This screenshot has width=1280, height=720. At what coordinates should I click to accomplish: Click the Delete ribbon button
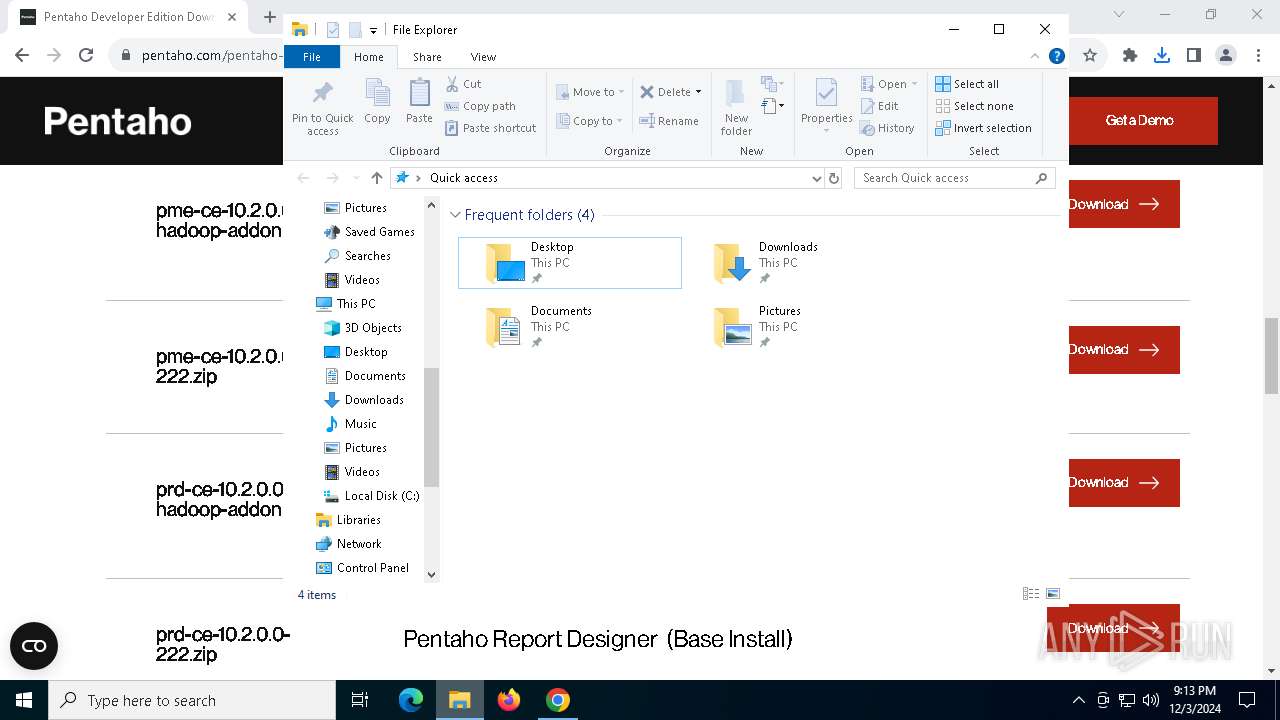click(665, 92)
